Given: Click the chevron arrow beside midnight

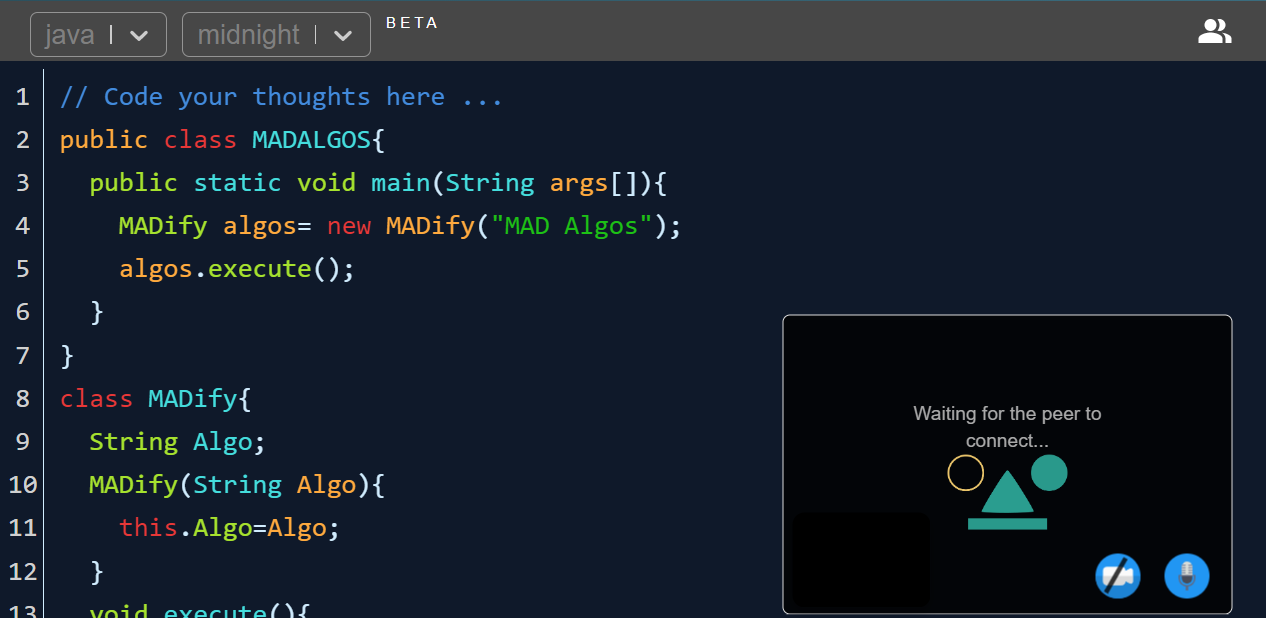Looking at the screenshot, I should pos(343,35).
